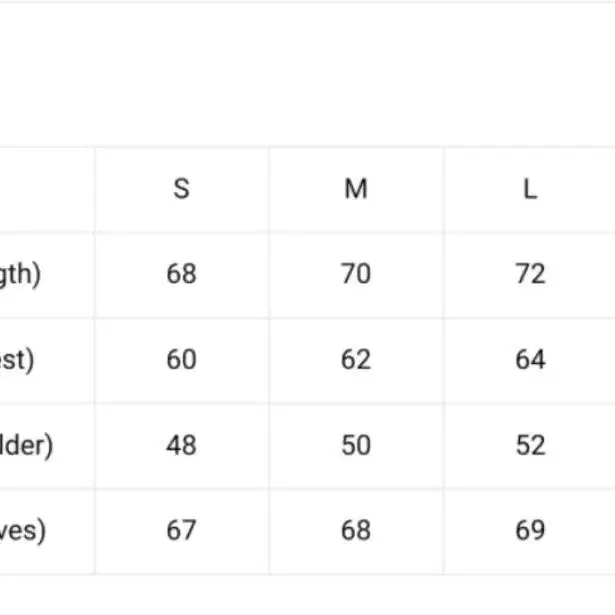Select the length value 72 for size L

pos(530,274)
